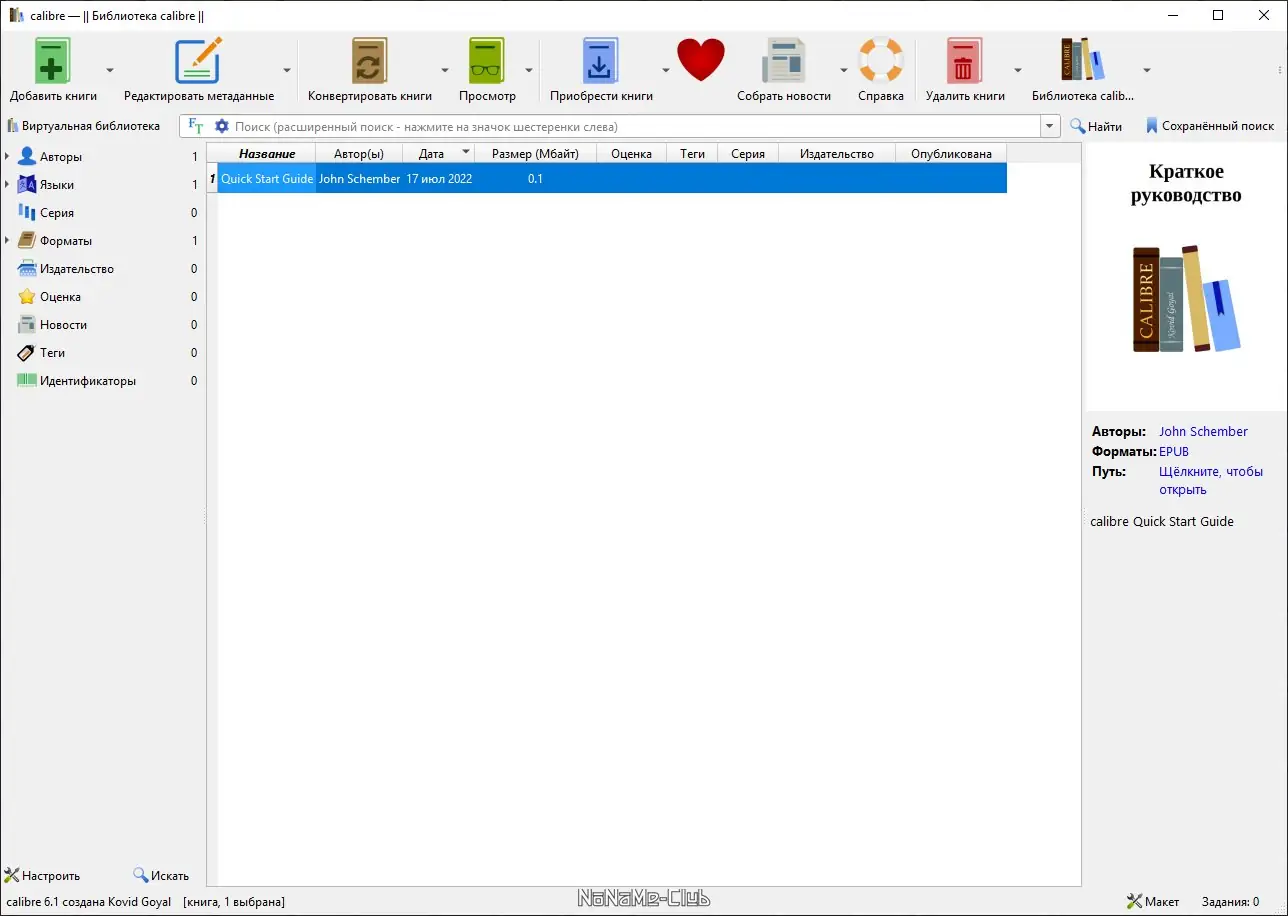Sort by the Size (MB) column header
This screenshot has height=916, width=1288.
tap(536, 153)
